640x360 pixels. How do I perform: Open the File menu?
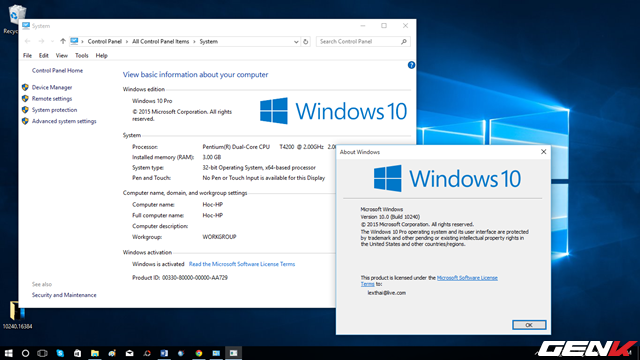coord(27,56)
